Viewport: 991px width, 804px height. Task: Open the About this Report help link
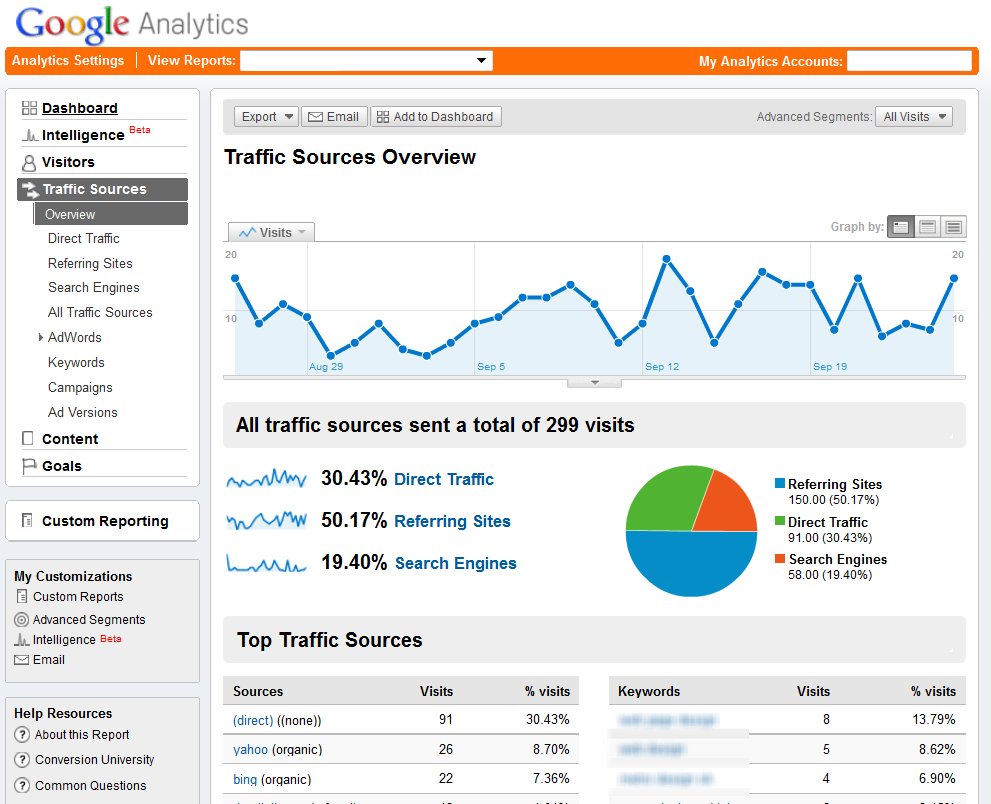(x=82, y=734)
